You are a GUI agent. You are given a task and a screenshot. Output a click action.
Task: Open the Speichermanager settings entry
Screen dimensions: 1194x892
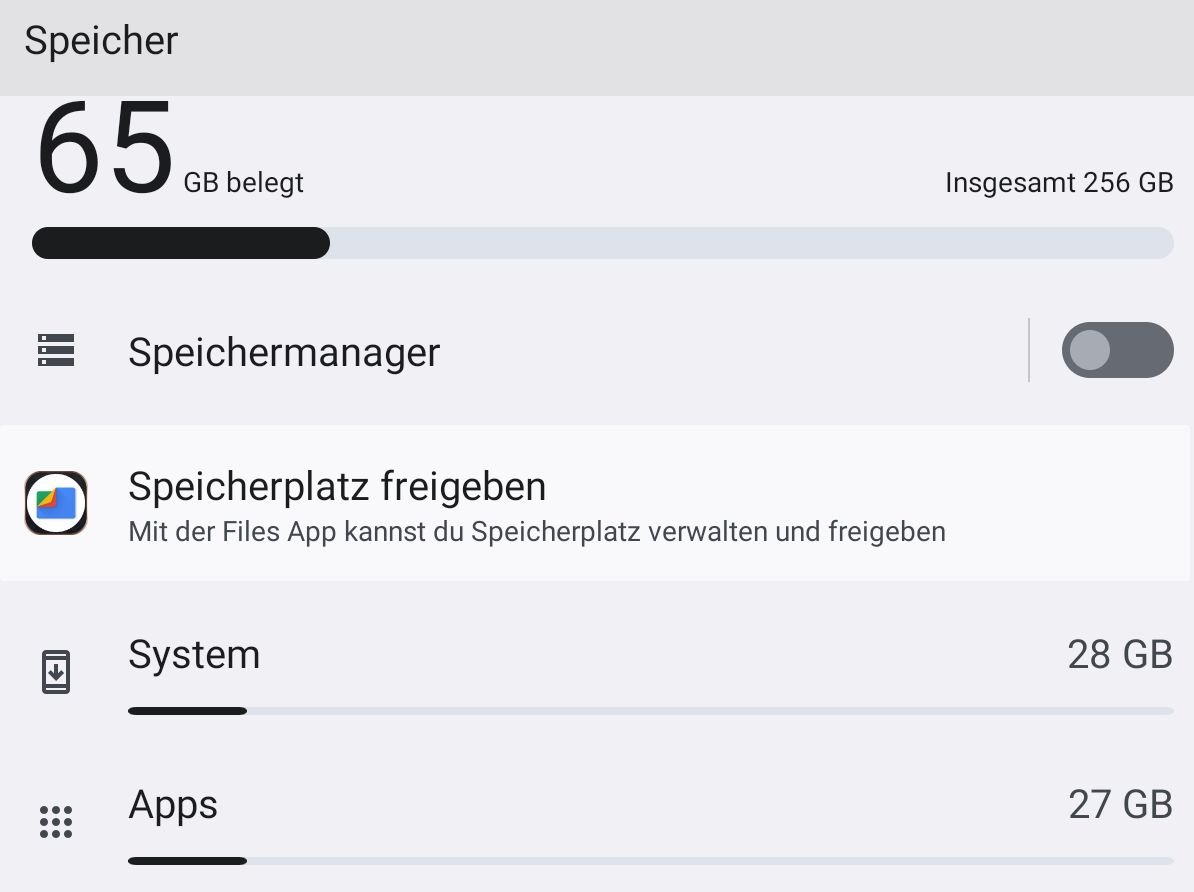[514, 350]
